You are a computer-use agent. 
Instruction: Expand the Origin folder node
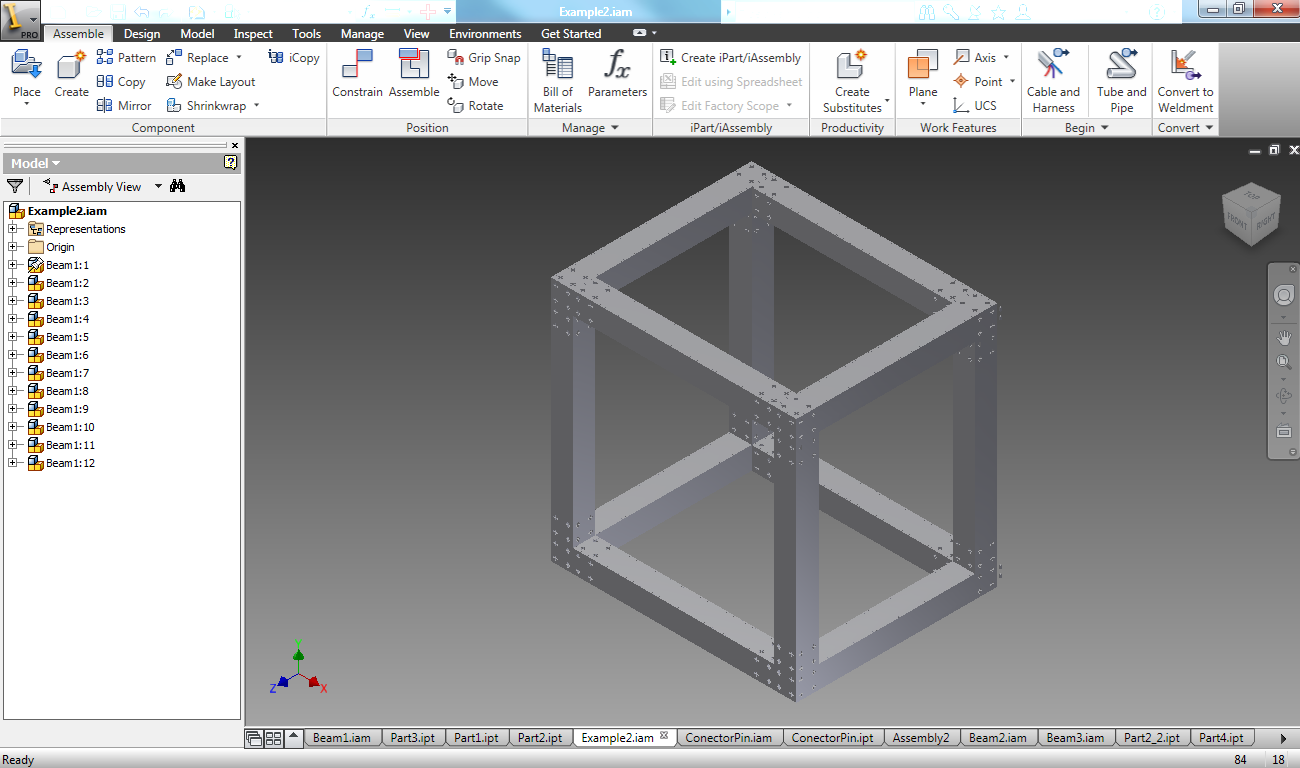pos(13,247)
